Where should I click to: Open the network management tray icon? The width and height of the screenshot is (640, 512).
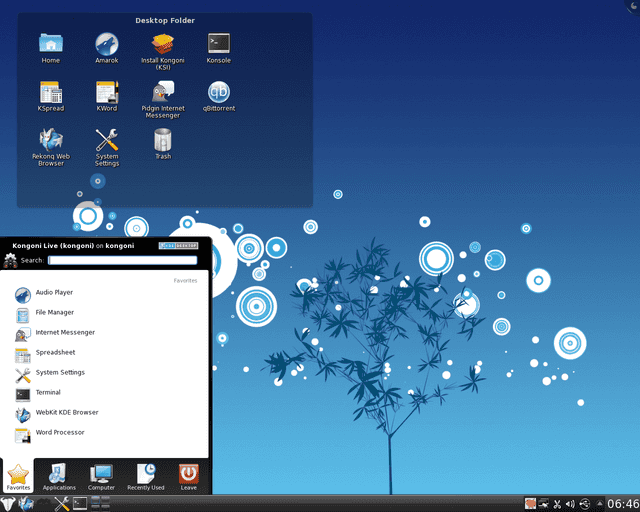(543, 504)
